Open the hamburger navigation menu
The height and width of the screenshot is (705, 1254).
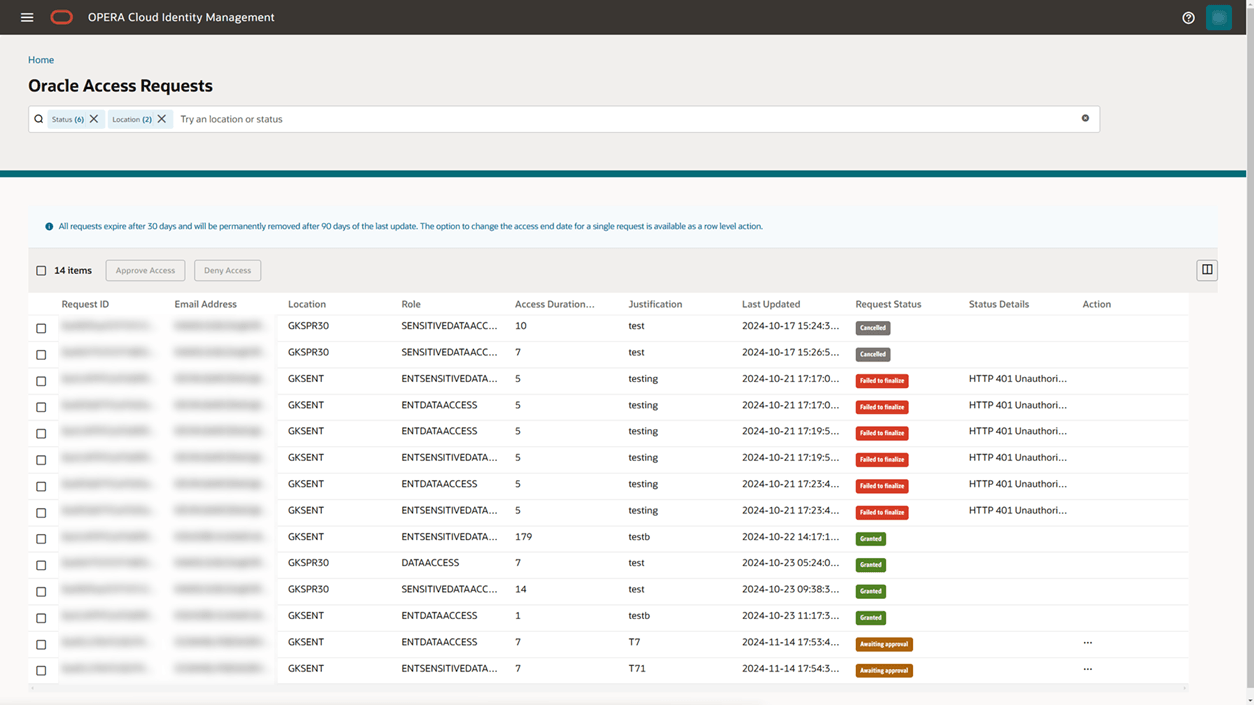[x=27, y=17]
